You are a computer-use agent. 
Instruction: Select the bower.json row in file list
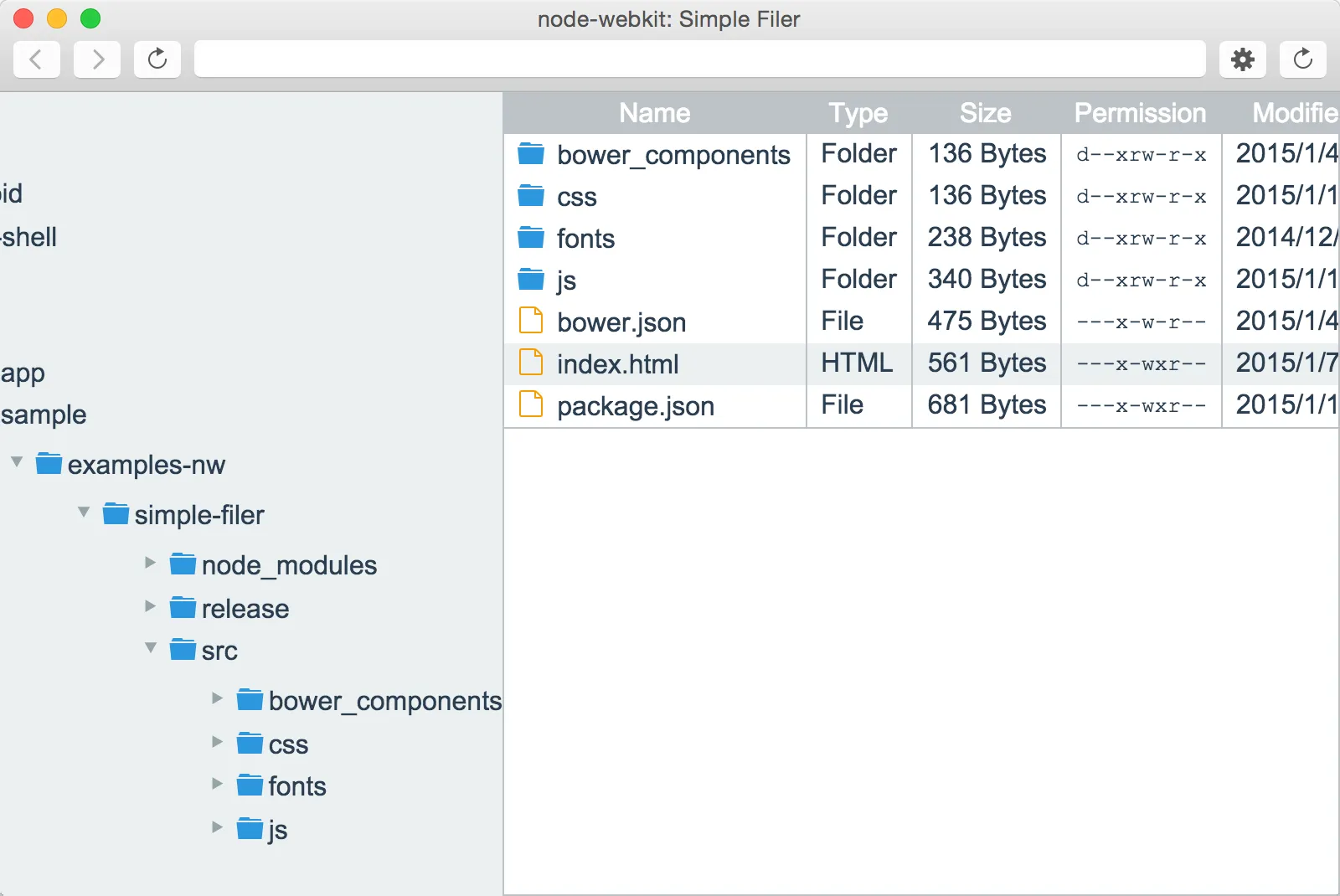621,322
